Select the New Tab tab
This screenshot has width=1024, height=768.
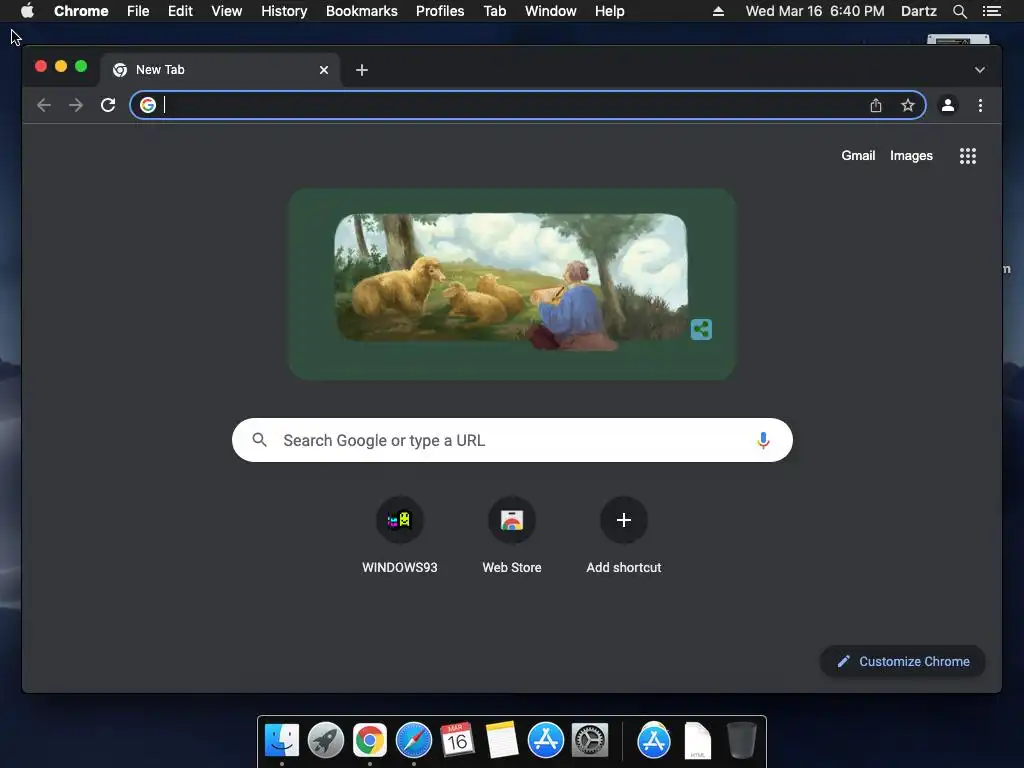click(x=219, y=70)
